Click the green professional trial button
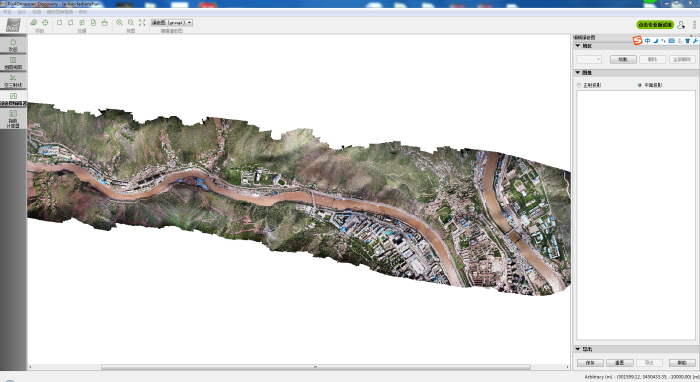The height and width of the screenshot is (382, 700). coord(655,25)
